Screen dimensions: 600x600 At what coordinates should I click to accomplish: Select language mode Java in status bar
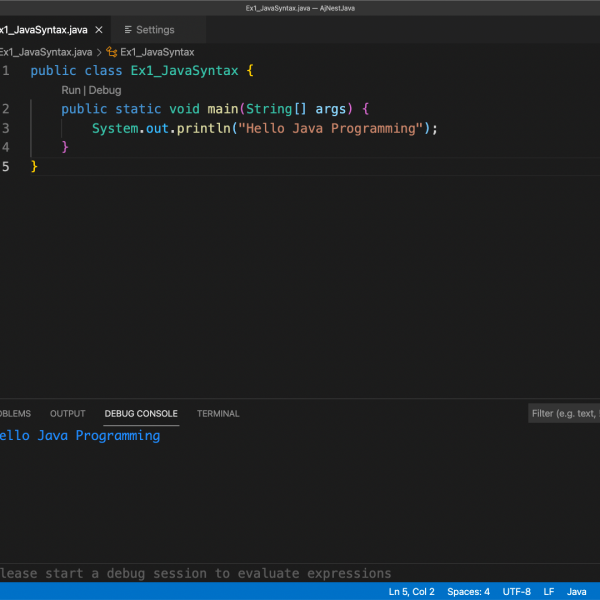(x=577, y=592)
